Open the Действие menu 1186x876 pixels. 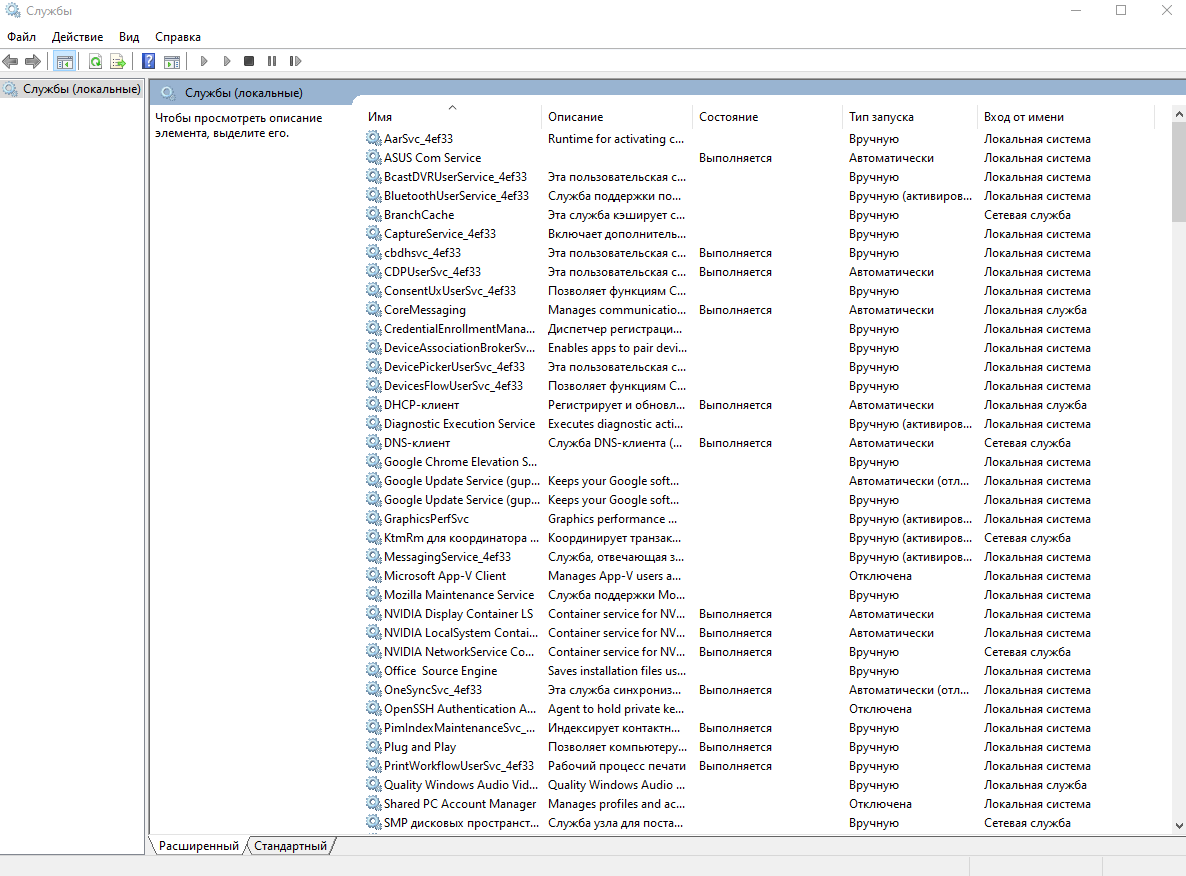coord(77,37)
